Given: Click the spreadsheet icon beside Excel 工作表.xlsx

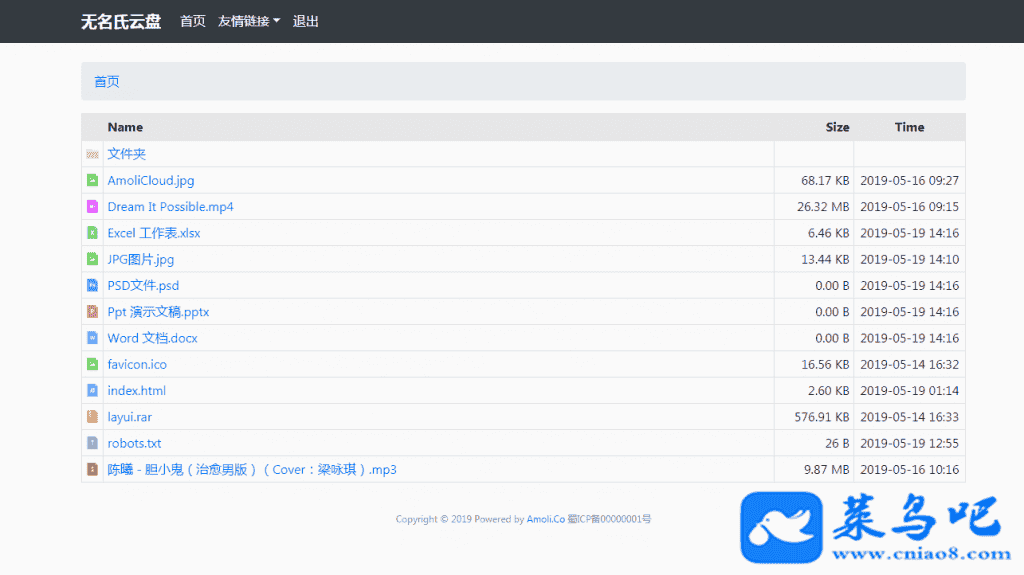Looking at the screenshot, I should (x=92, y=233).
